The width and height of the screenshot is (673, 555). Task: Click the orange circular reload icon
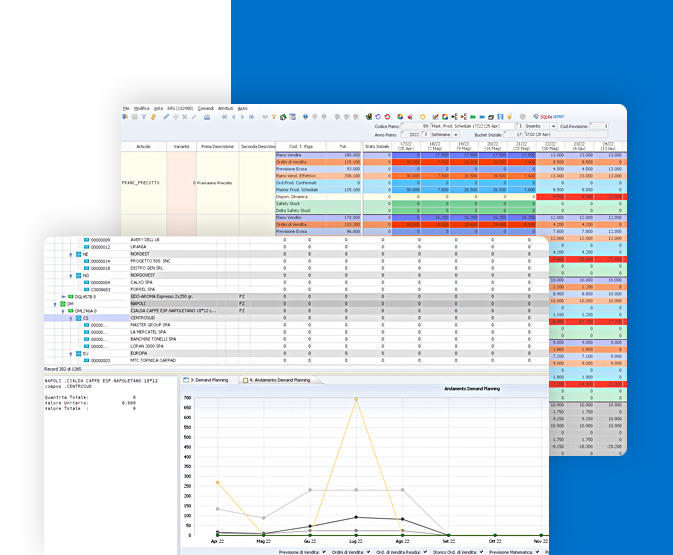[422, 117]
